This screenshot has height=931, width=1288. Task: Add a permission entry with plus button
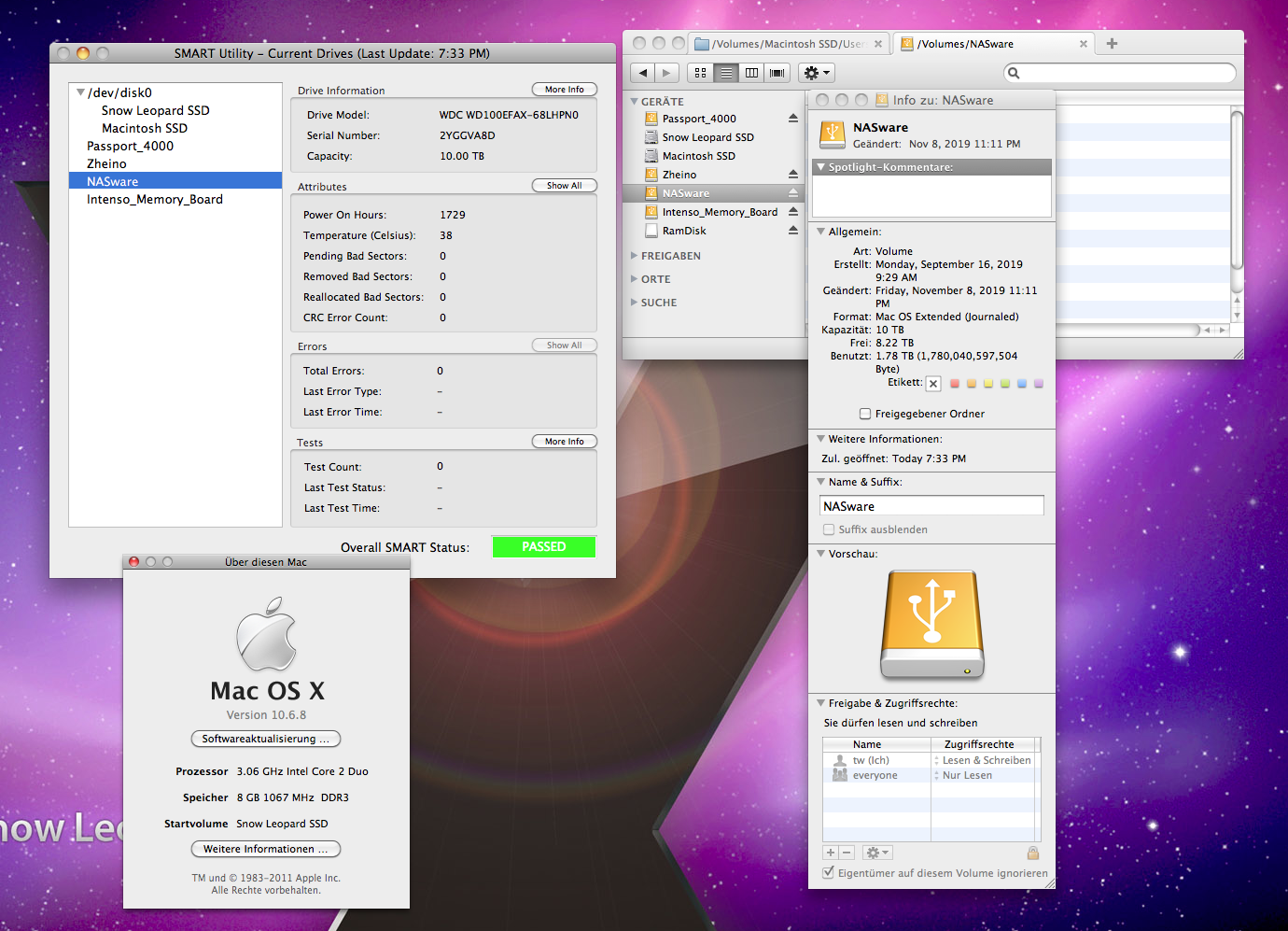(x=831, y=853)
